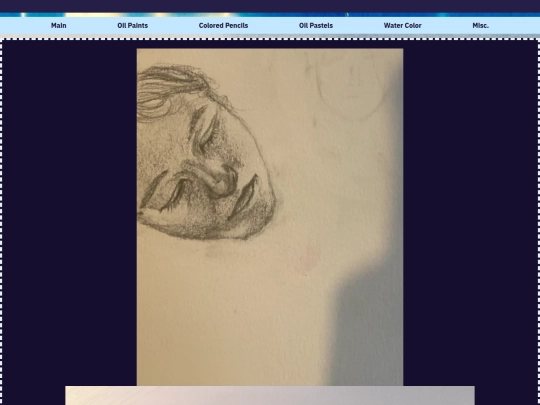Open the Misc. category
This screenshot has height=405, width=540.
[x=480, y=25]
